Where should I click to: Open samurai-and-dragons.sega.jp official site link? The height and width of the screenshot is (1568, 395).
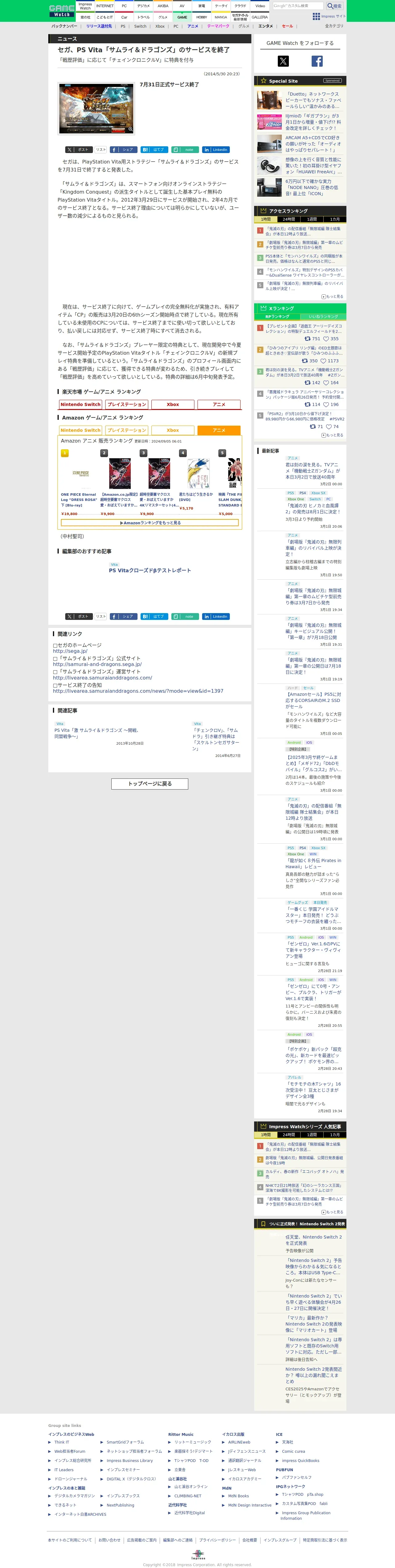[98, 664]
